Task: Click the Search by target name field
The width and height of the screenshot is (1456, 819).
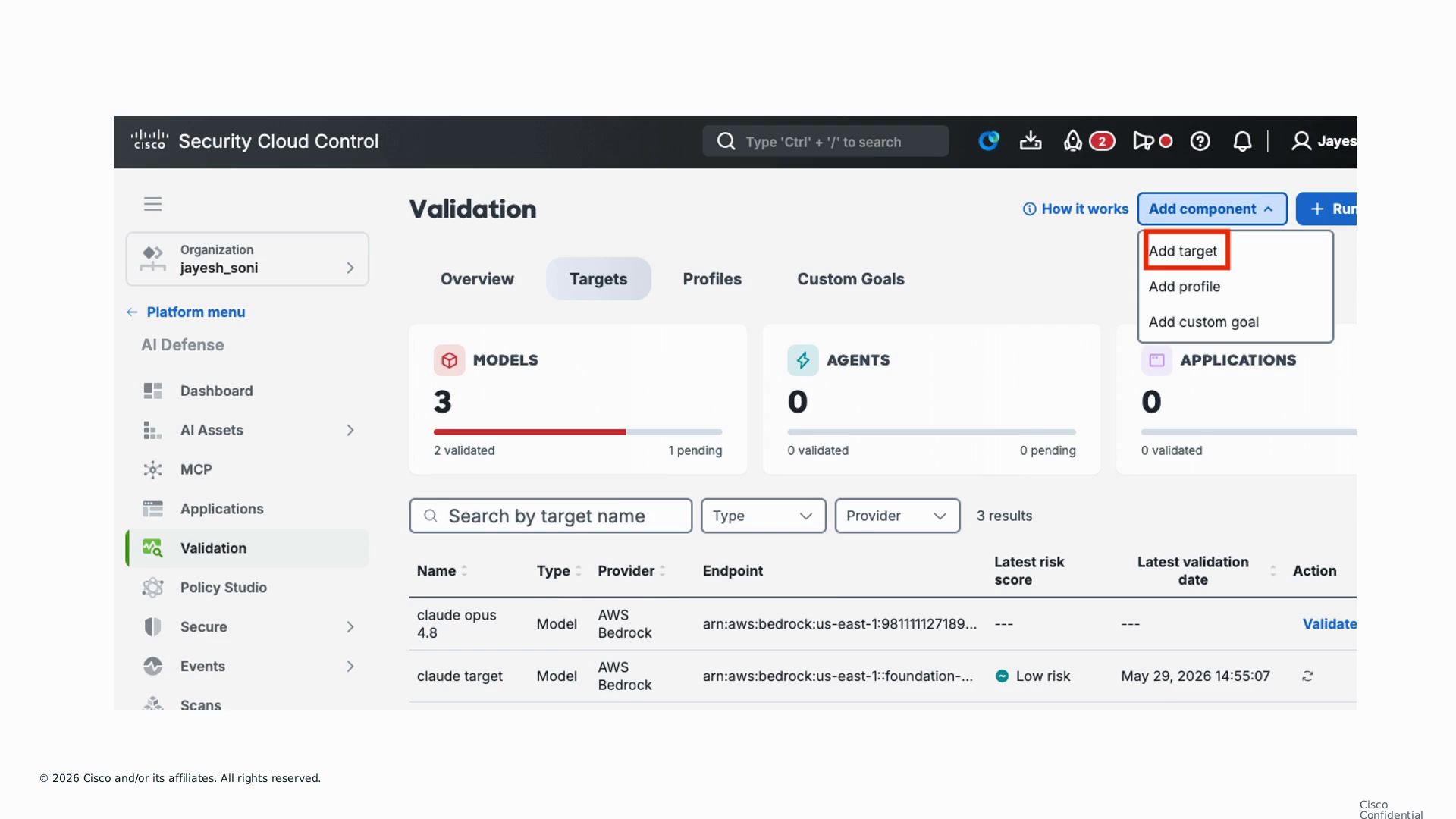Action: (x=551, y=516)
